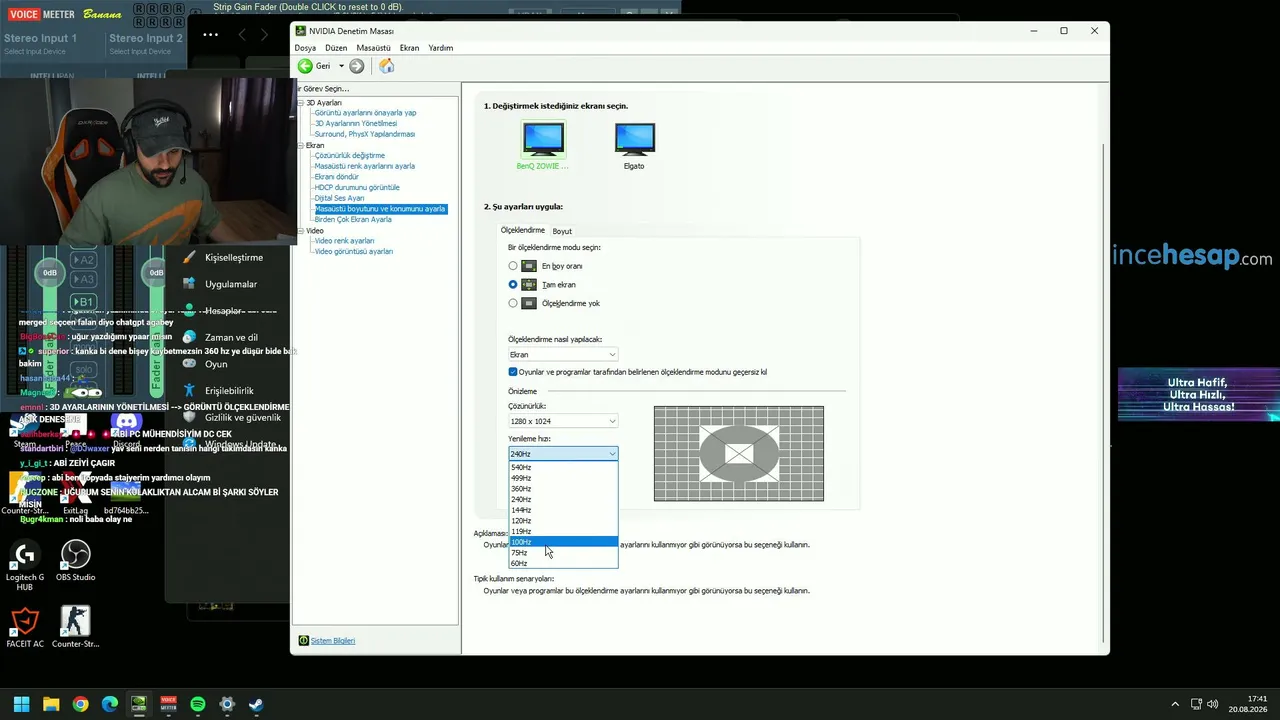Select the En boy oranı radio button
Viewport: 1280px width, 720px height.
[513, 266]
